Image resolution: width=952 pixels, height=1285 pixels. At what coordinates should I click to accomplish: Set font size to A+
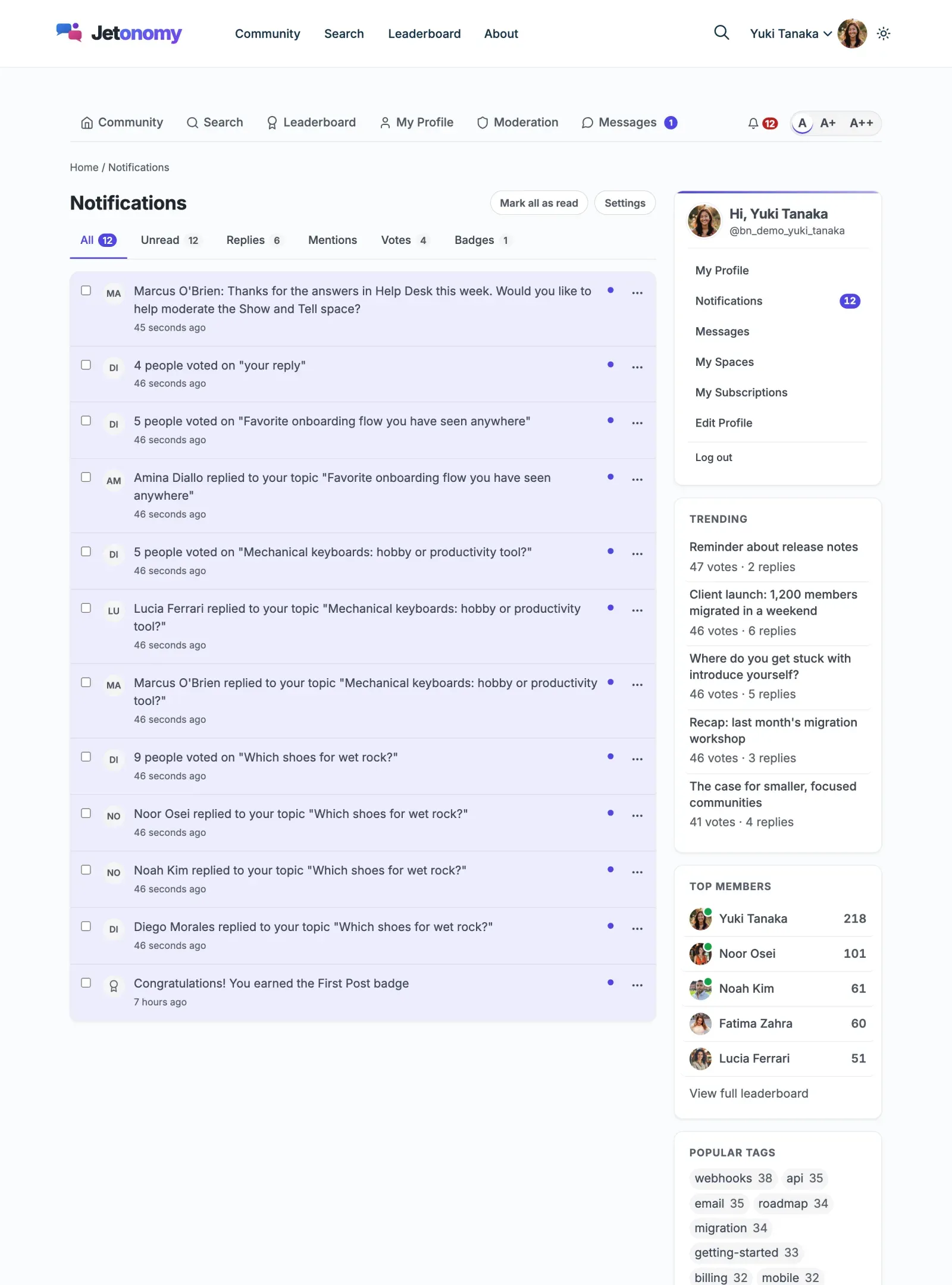click(828, 123)
